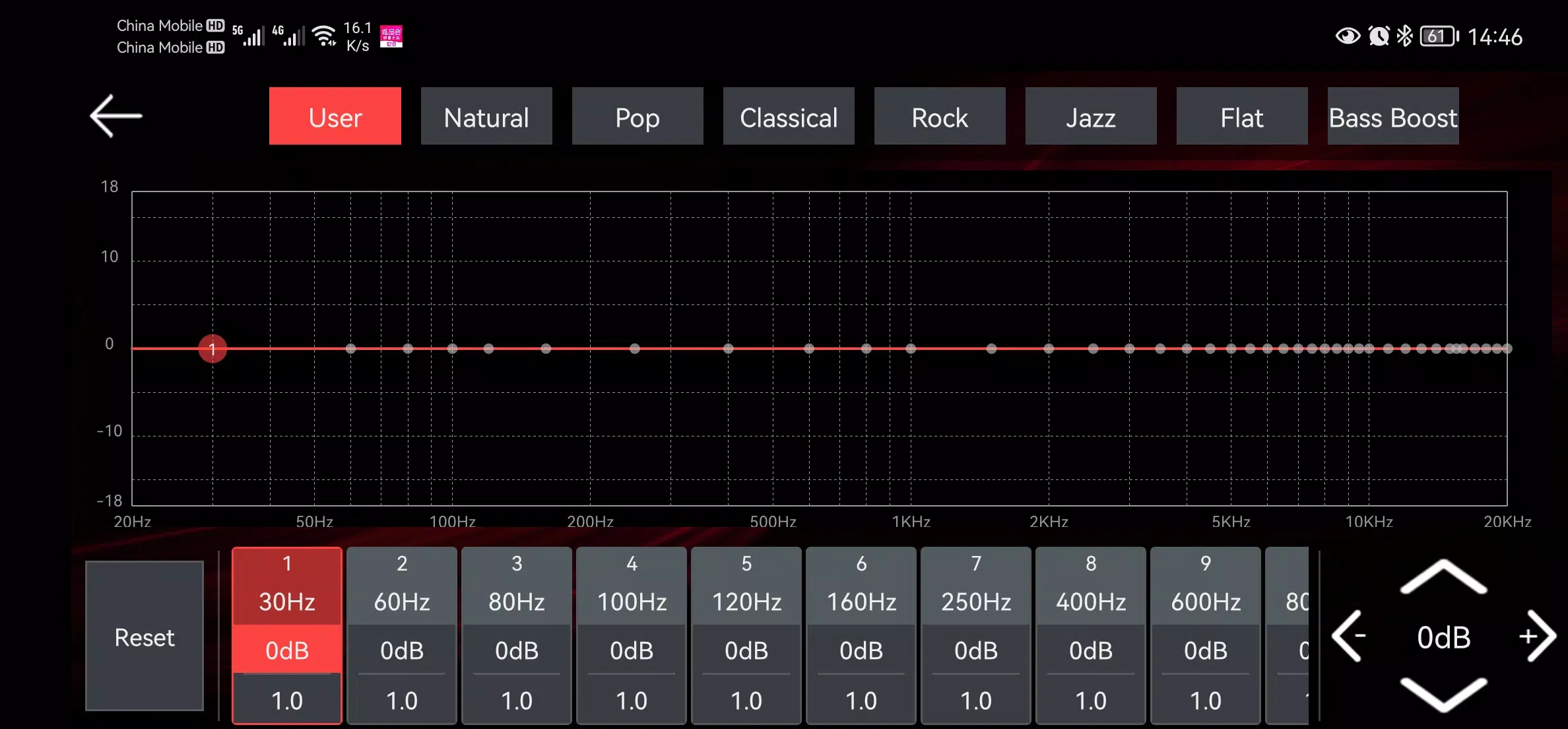Tap the 0dB value field for band 1
Viewport: 1568px width, 729px height.
coord(287,650)
